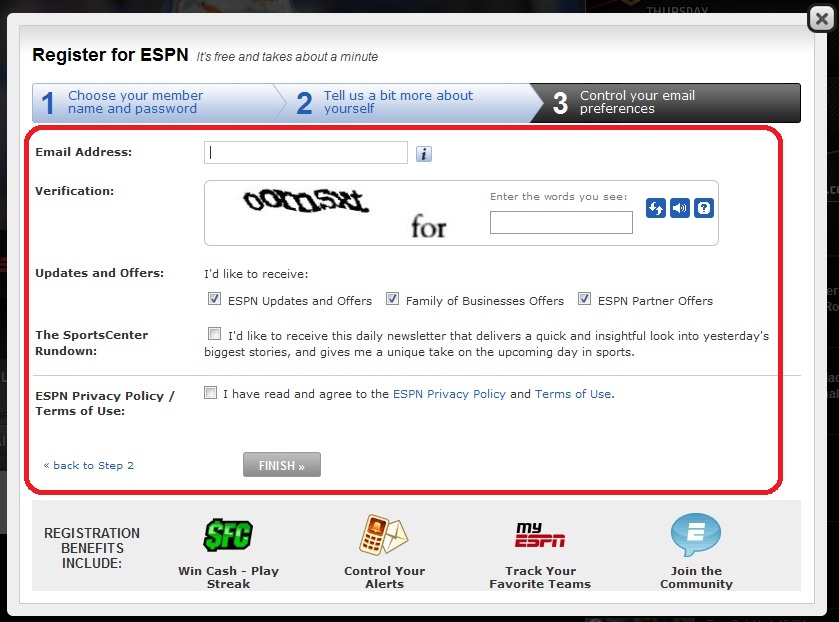
Task: Open the Join the Community speech bubble icon
Action: point(695,534)
